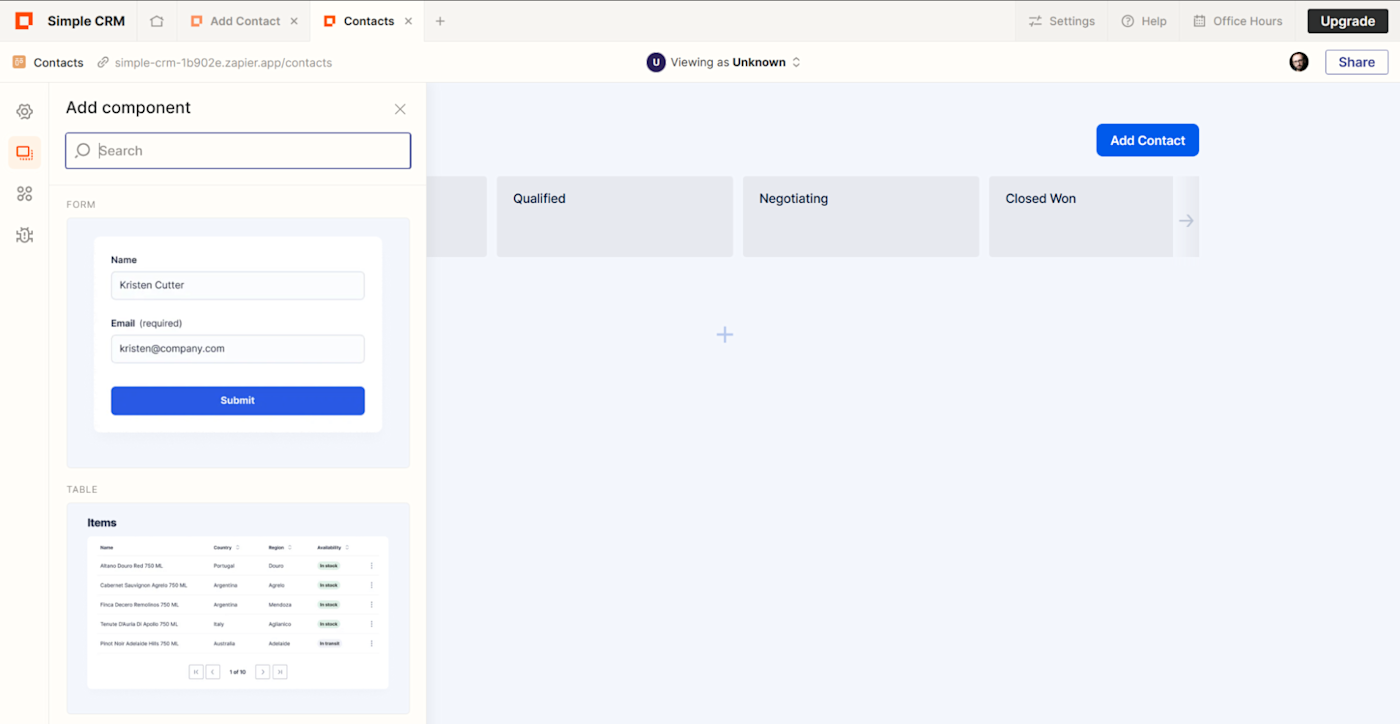Screen dimensions: 1400x724
Task: Click Simple CRM project name
Action: tap(86, 21)
